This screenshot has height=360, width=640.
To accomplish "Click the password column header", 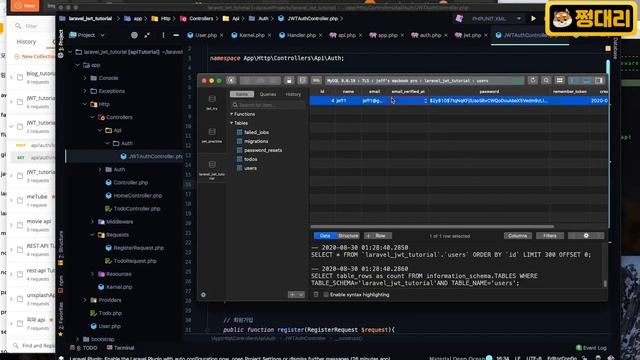I will coord(489,91).
